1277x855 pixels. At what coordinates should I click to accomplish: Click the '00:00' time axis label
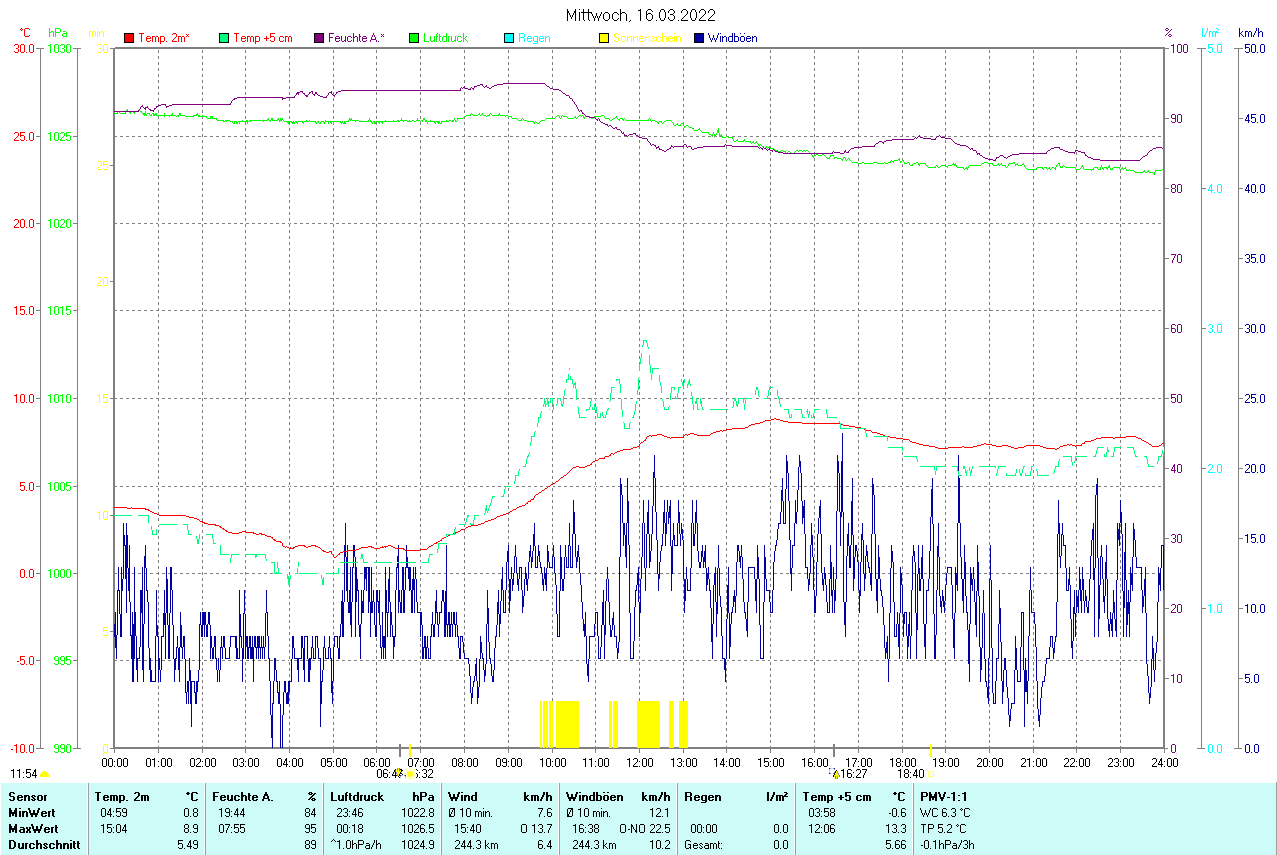point(115,763)
